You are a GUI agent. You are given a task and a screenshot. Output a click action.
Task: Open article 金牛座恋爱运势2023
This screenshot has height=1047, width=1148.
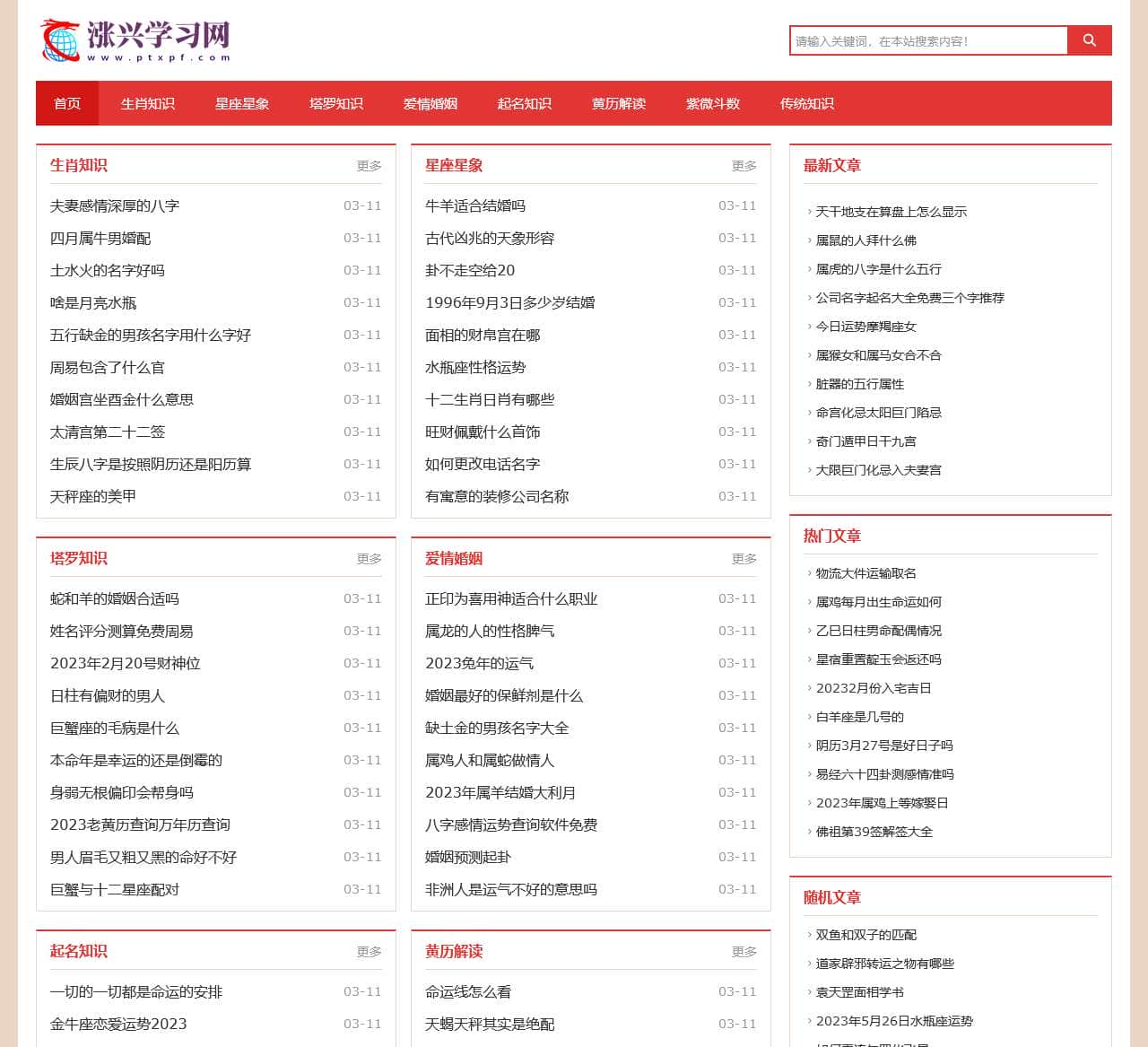pyautogui.click(x=118, y=1024)
